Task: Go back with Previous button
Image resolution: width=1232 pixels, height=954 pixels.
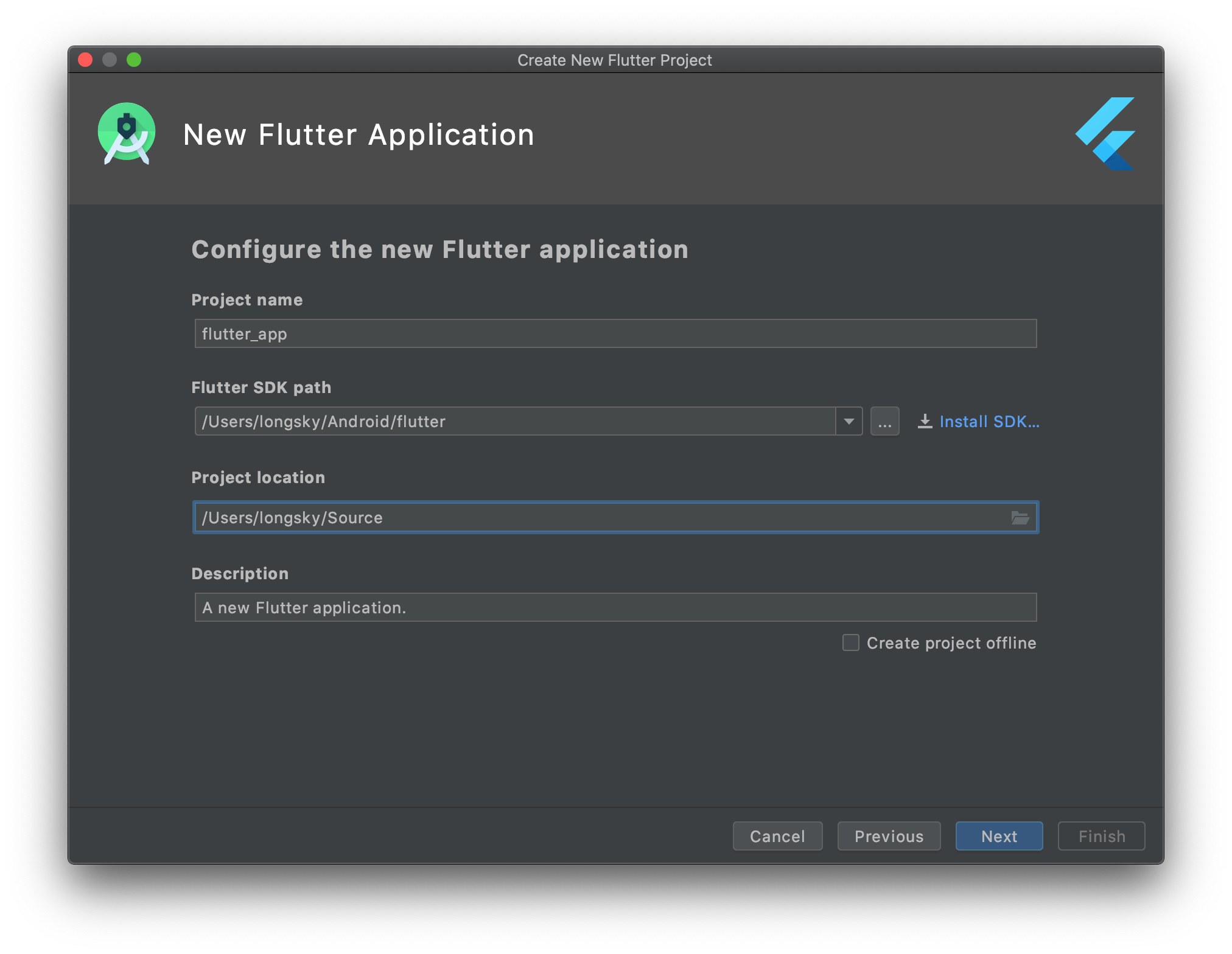Action: tap(889, 836)
